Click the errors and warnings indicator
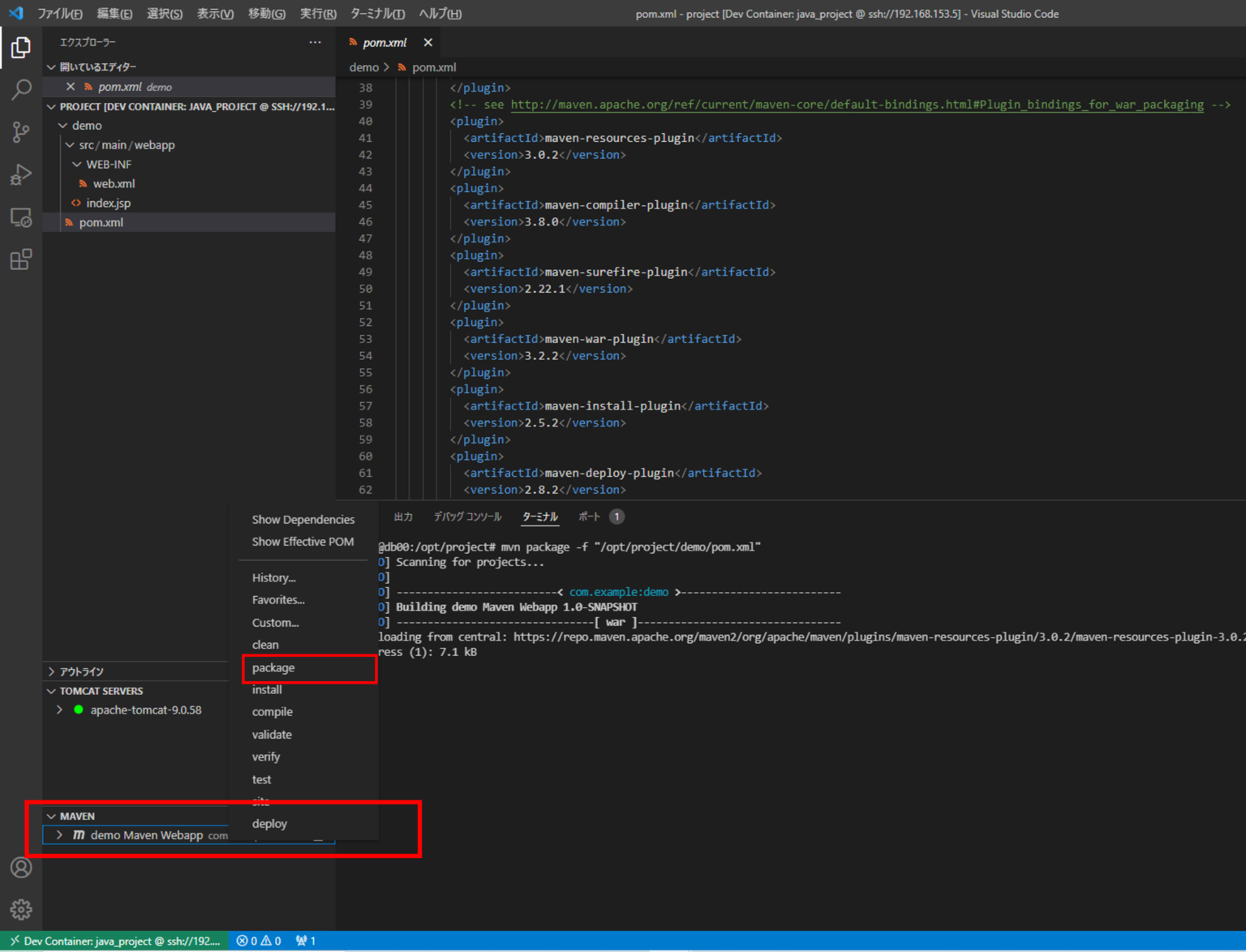1246x952 pixels. [259, 941]
